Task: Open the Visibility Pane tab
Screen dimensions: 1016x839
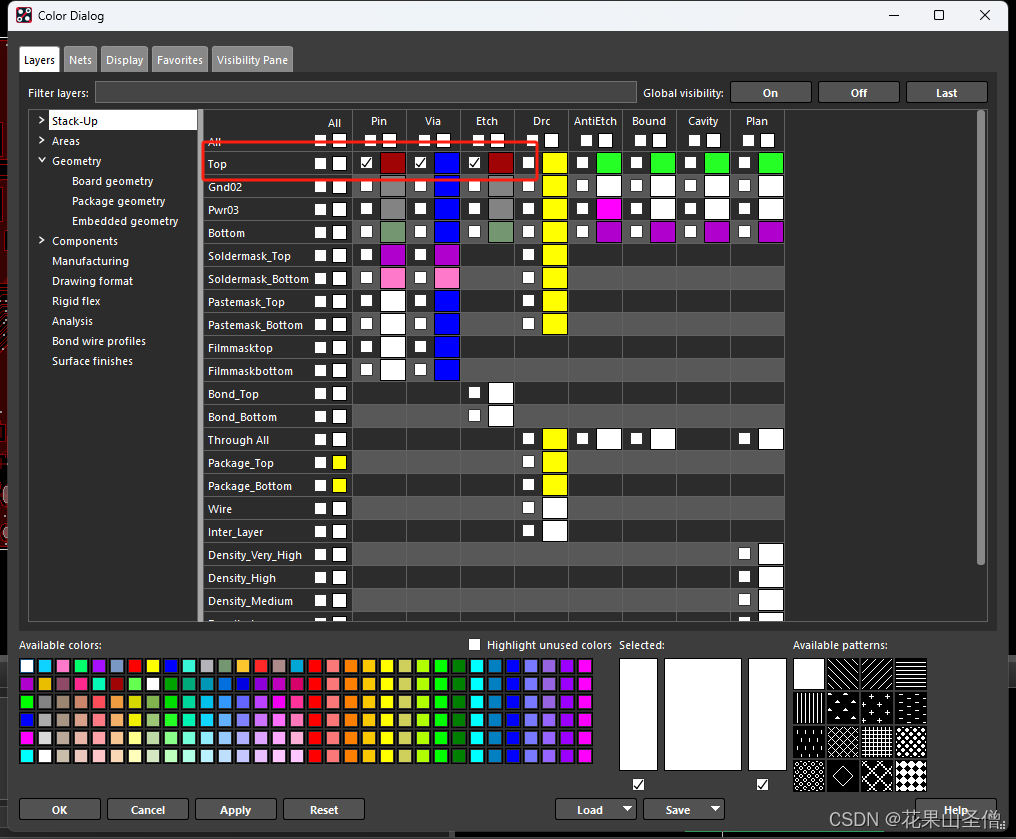Action: (252, 60)
